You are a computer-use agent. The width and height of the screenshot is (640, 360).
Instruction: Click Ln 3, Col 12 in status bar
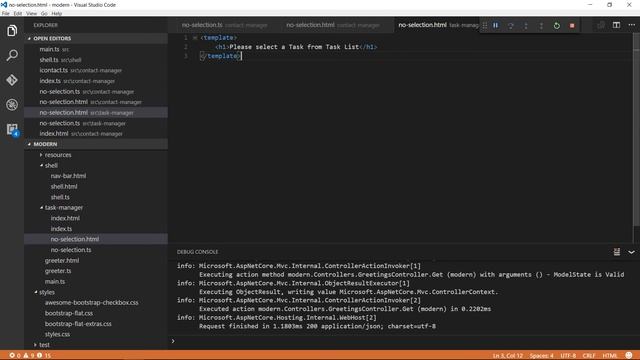507,356
